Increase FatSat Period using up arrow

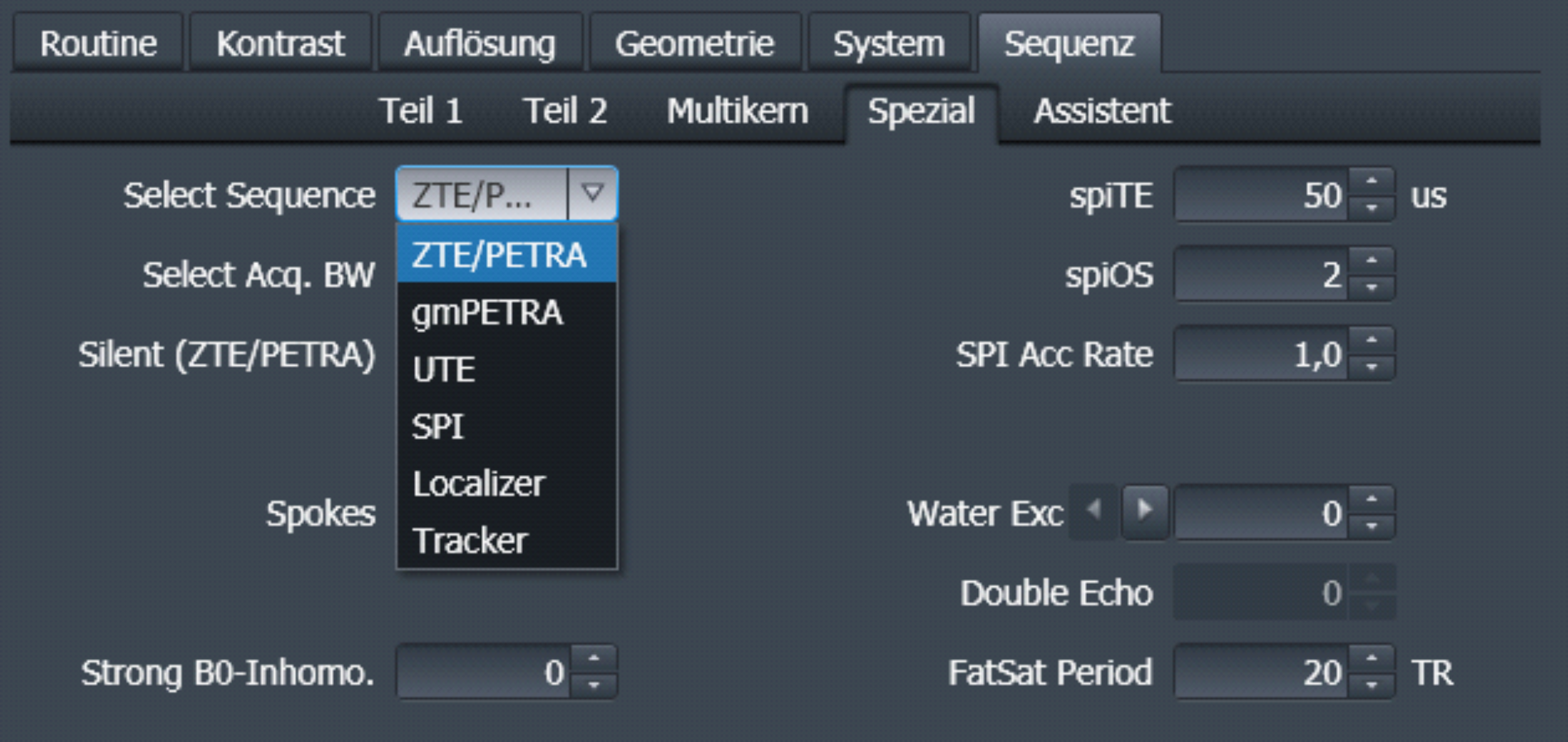coord(1371,659)
